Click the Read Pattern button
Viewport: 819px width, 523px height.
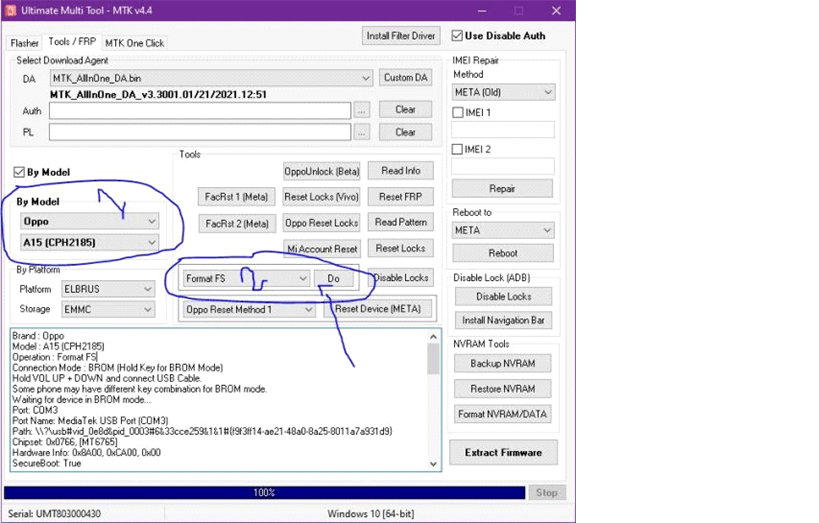tap(401, 222)
